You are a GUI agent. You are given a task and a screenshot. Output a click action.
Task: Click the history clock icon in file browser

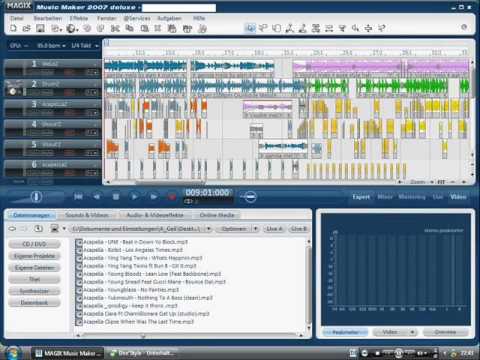click(x=38, y=229)
